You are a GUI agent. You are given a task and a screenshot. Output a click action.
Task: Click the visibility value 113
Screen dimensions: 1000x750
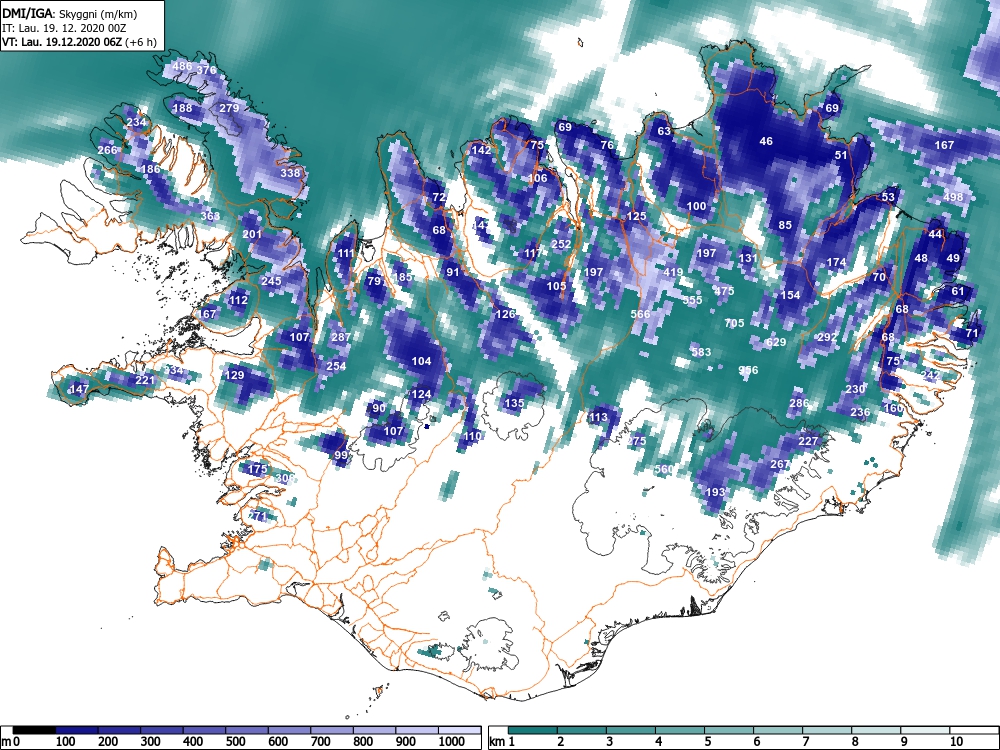point(598,417)
